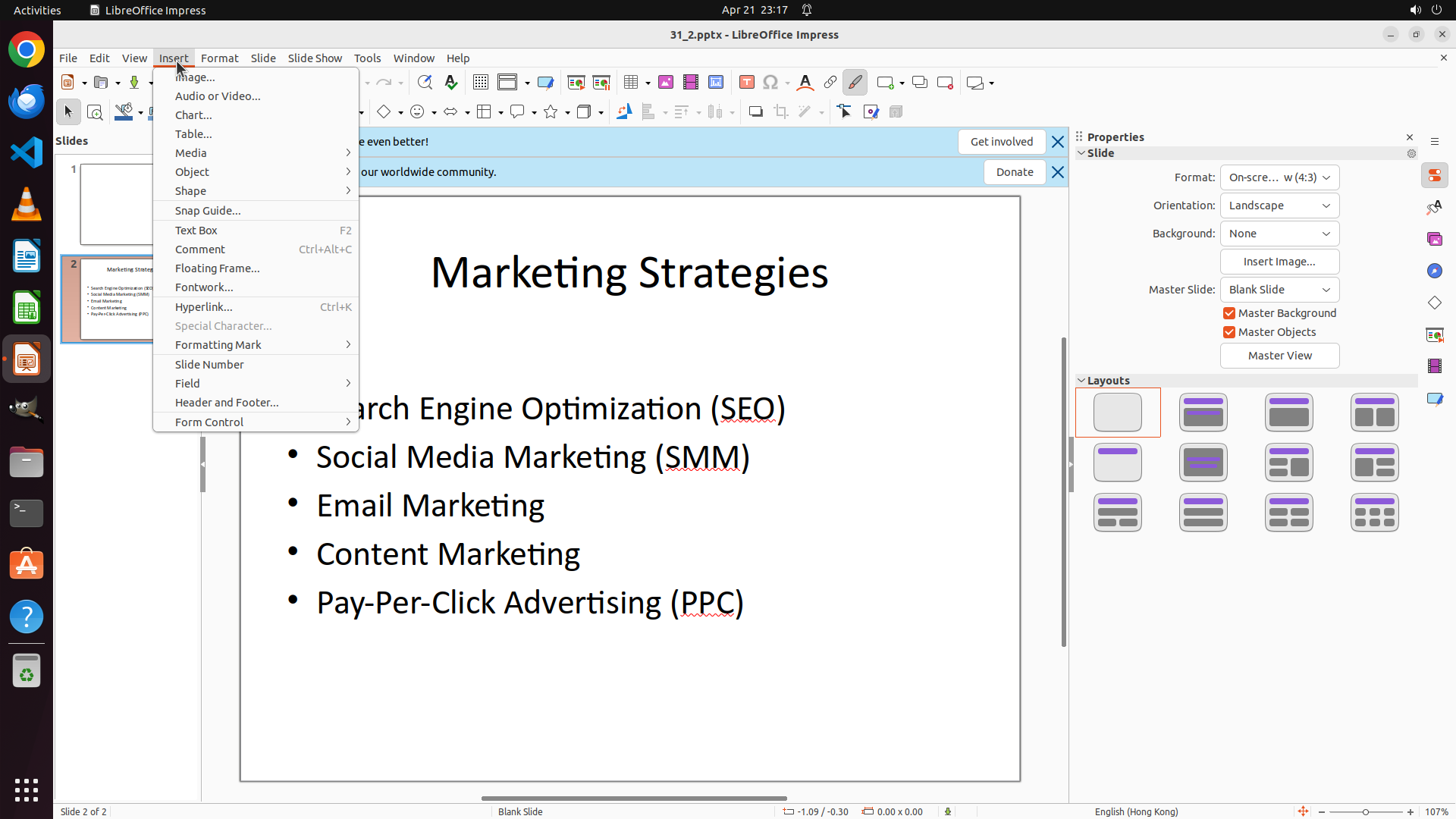Open the Gallery sidebar panel icon
Viewport: 1456px width, 819px height.
point(1434,239)
